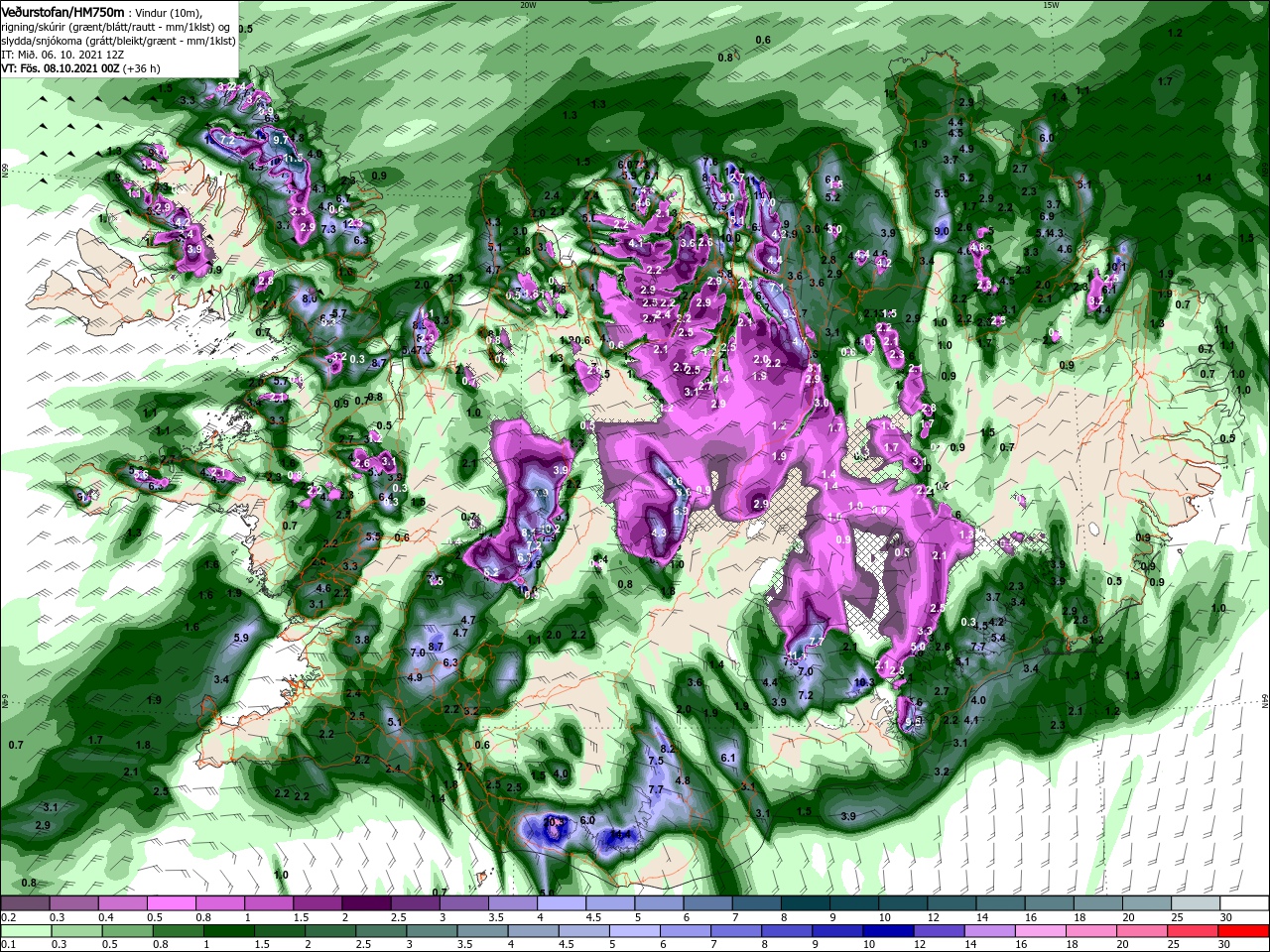Click the '8.2' precipitation value on map
The width and height of the screenshot is (1270, 952).
point(668,748)
